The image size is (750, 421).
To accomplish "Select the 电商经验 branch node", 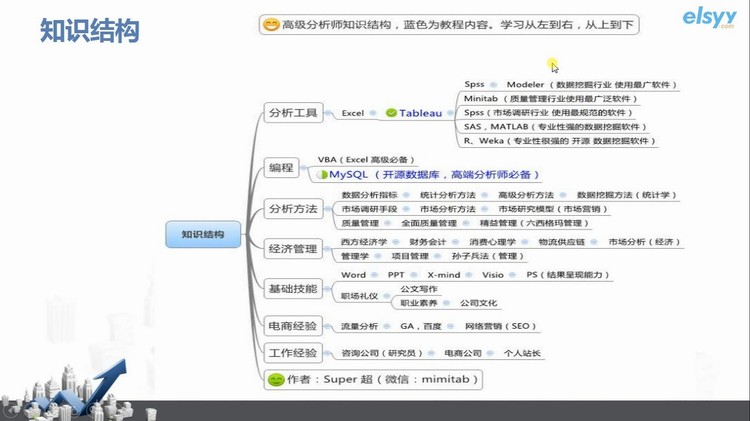I will (x=293, y=326).
